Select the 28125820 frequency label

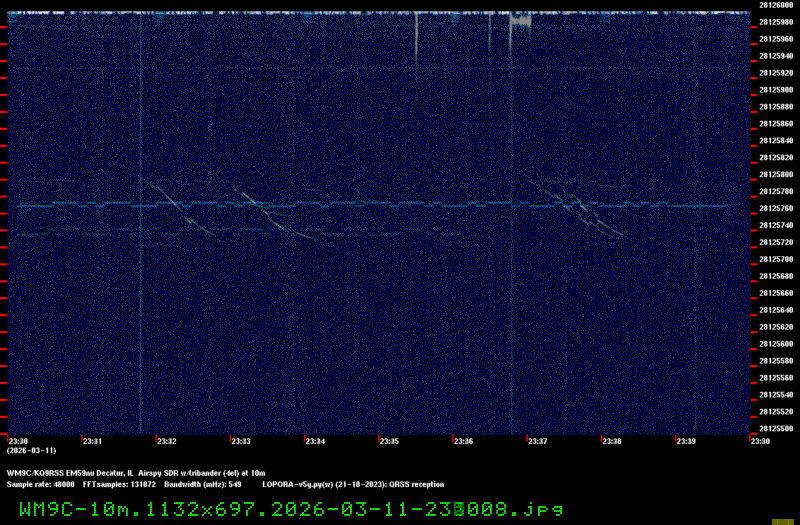coord(776,158)
